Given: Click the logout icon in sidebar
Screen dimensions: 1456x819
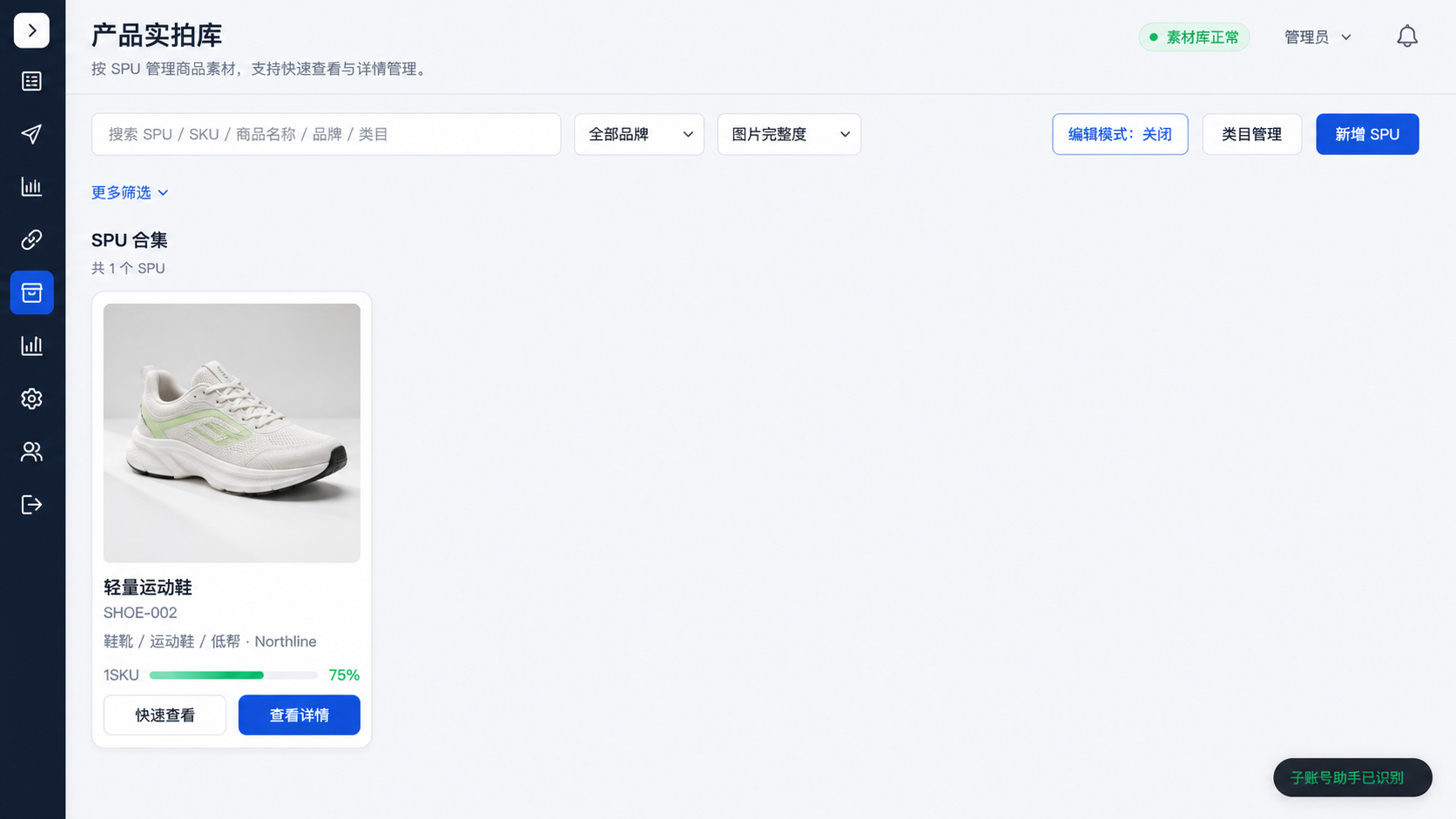Looking at the screenshot, I should coord(31,505).
